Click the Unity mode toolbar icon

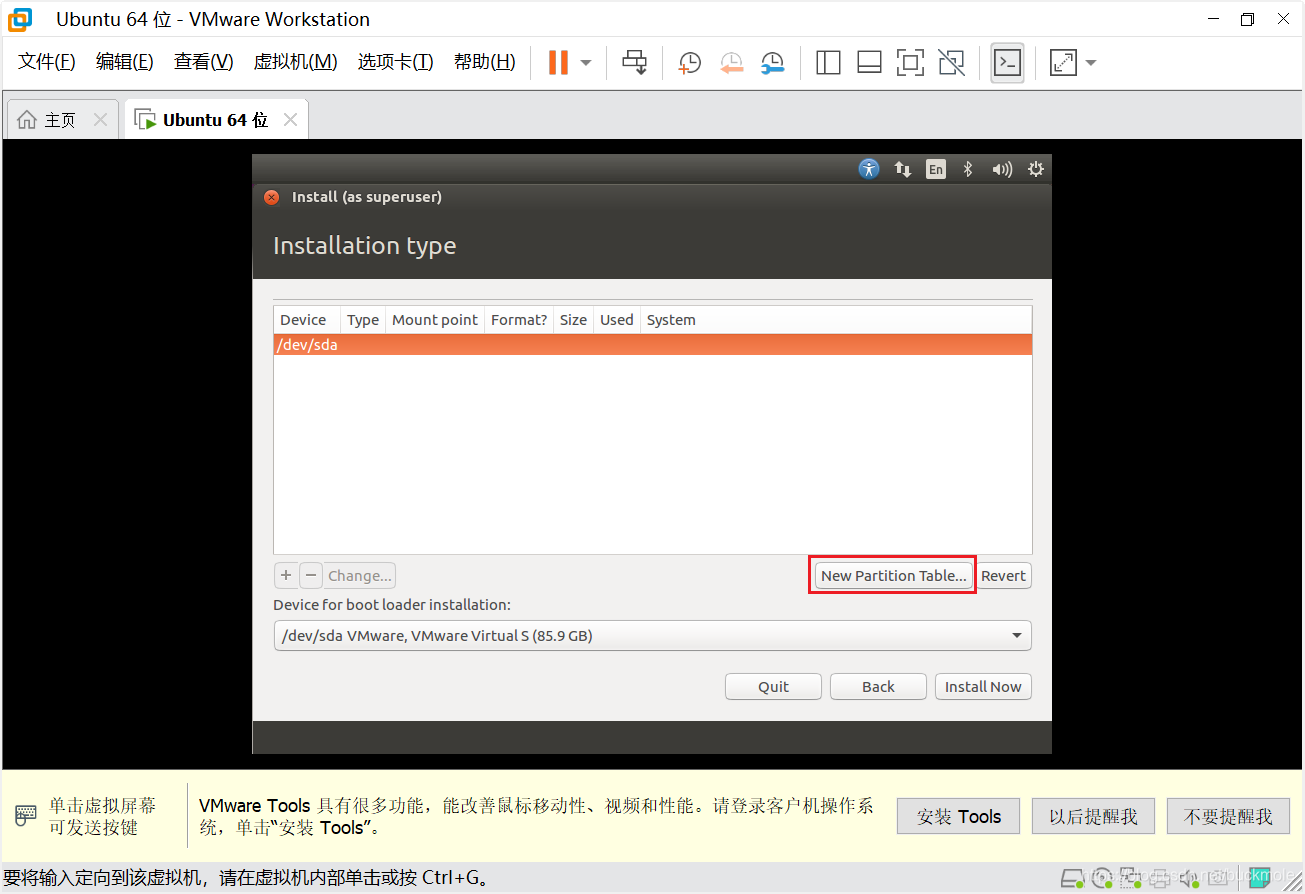952,63
